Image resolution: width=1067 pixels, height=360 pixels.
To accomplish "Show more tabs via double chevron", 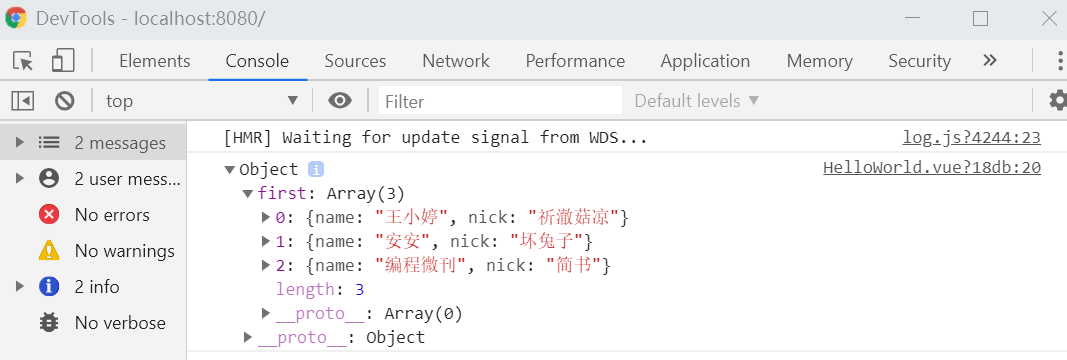I will click(990, 60).
